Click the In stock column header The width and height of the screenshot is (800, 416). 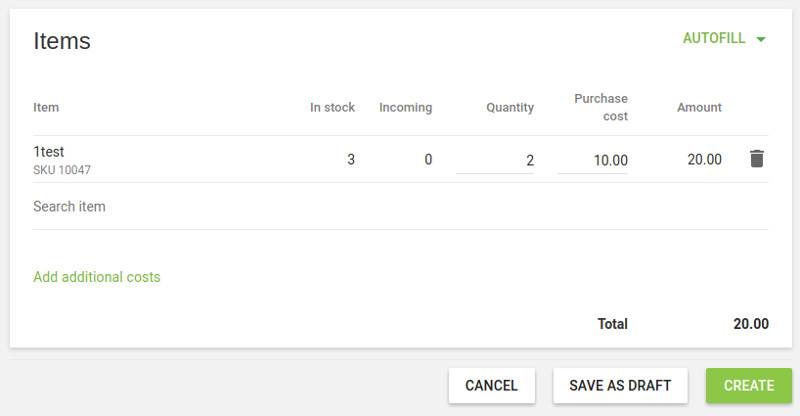coord(332,108)
